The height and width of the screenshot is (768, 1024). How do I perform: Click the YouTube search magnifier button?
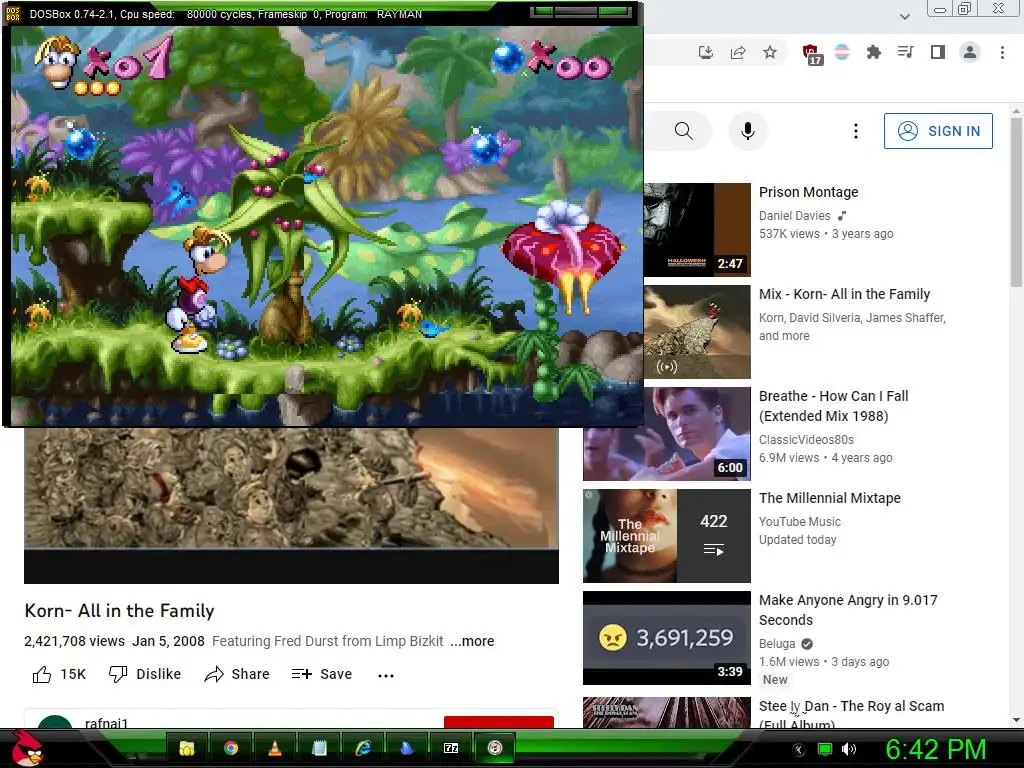684,131
